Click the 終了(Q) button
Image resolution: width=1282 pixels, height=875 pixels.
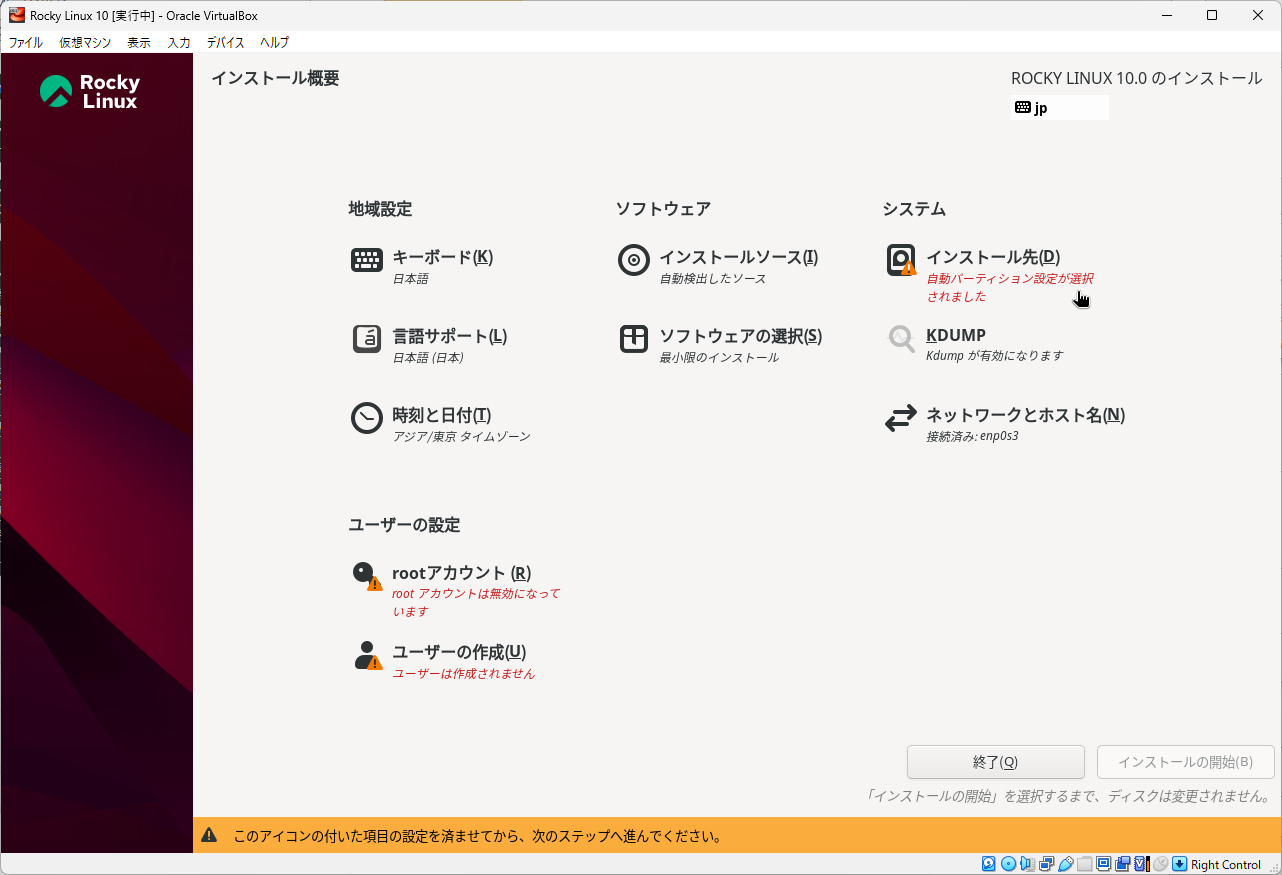(995, 762)
